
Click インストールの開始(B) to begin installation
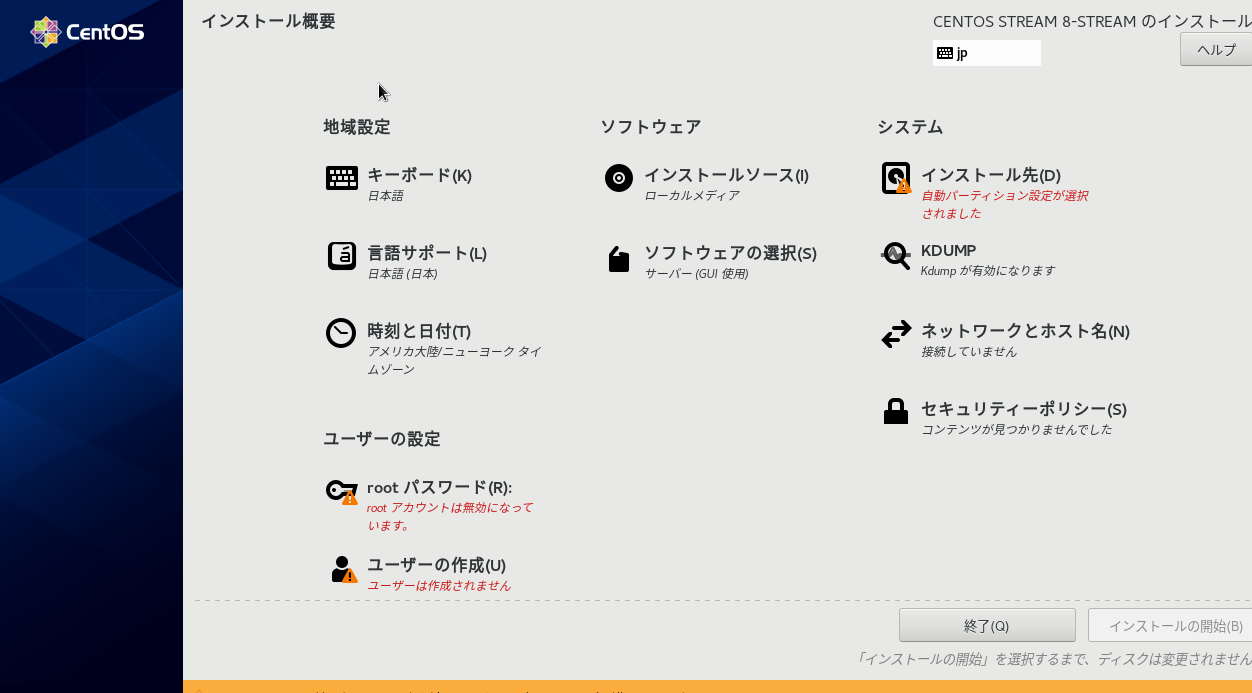pyautogui.click(x=1177, y=624)
